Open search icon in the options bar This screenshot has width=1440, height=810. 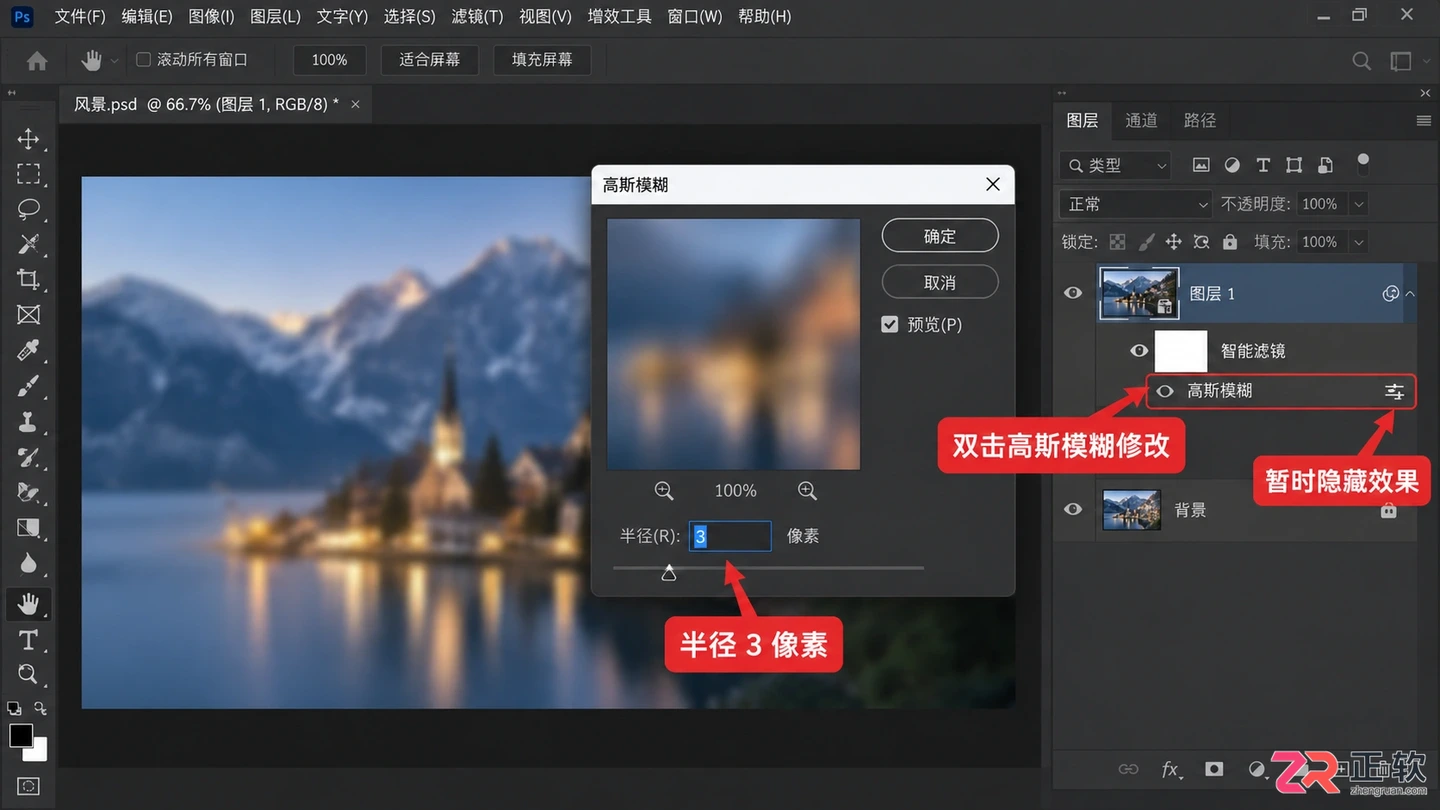1361,61
